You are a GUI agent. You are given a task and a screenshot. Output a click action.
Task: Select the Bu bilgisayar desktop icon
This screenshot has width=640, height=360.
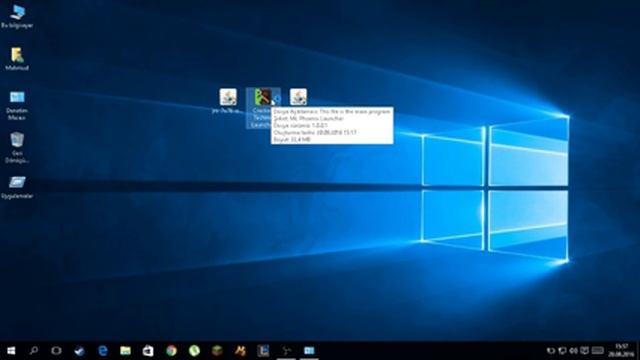point(17,17)
